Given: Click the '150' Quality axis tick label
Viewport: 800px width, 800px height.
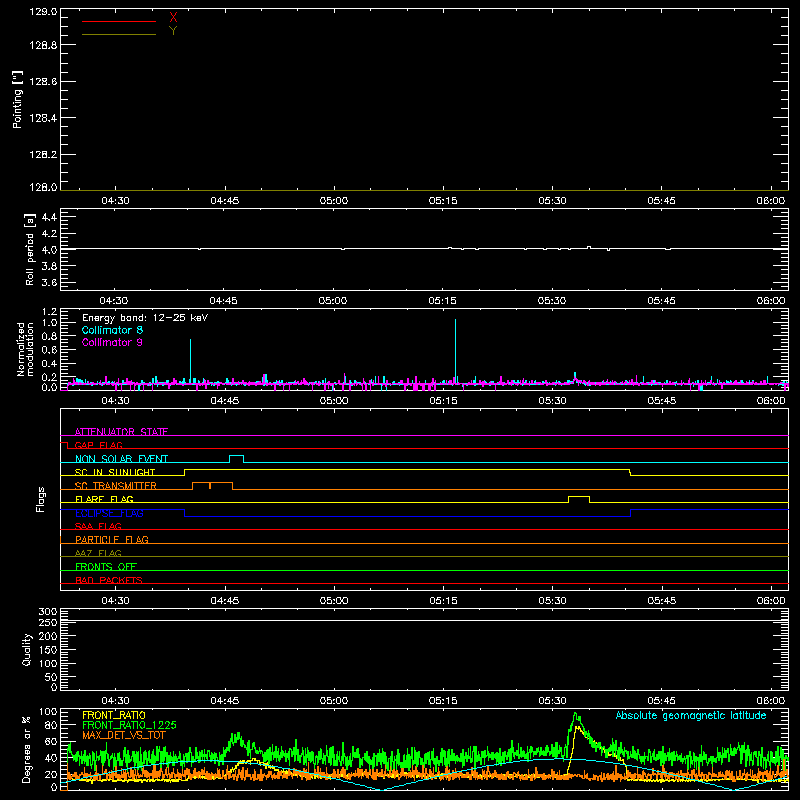Looking at the screenshot, I should pos(47,650).
